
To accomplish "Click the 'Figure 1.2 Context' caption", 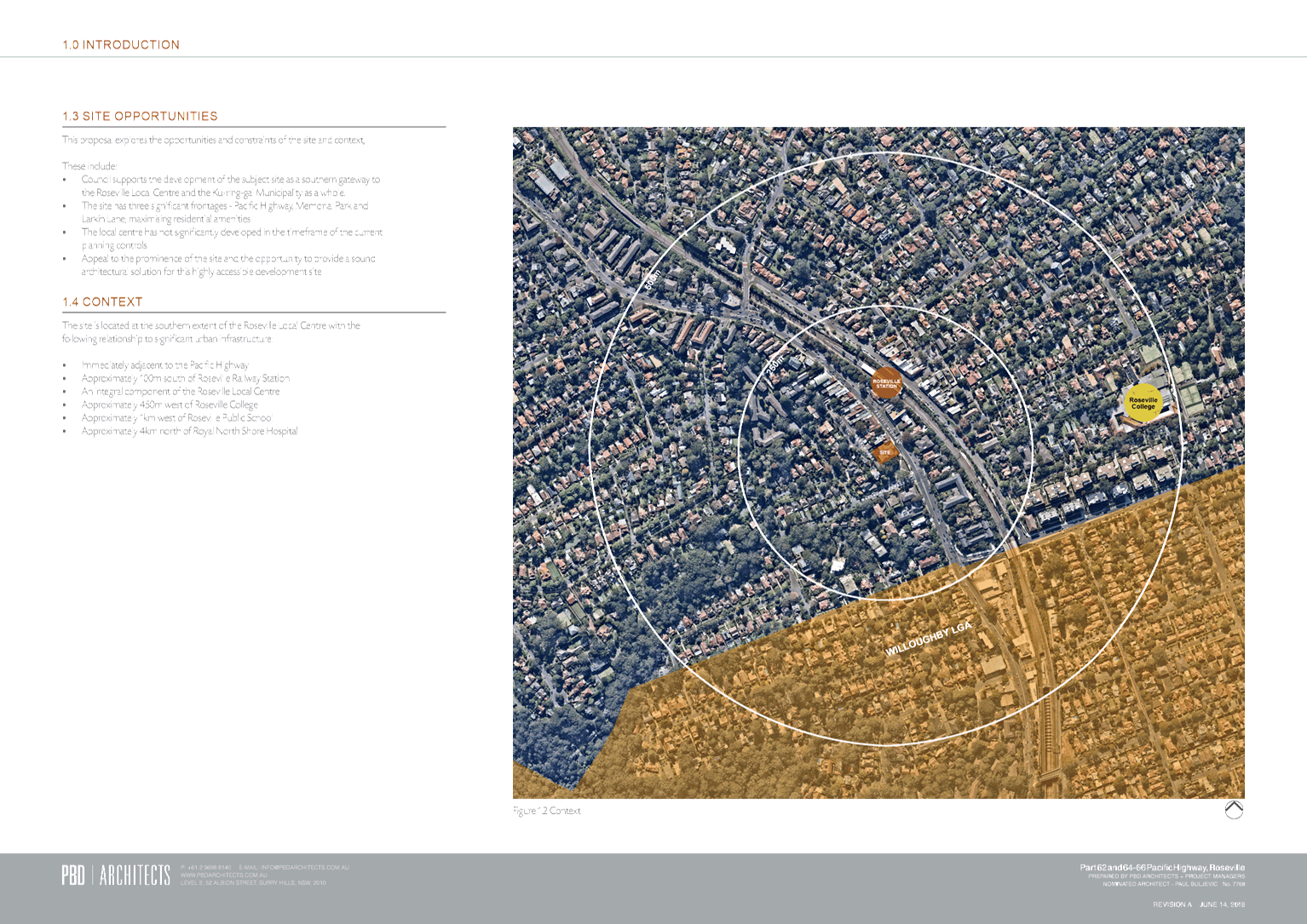I will [546, 811].
